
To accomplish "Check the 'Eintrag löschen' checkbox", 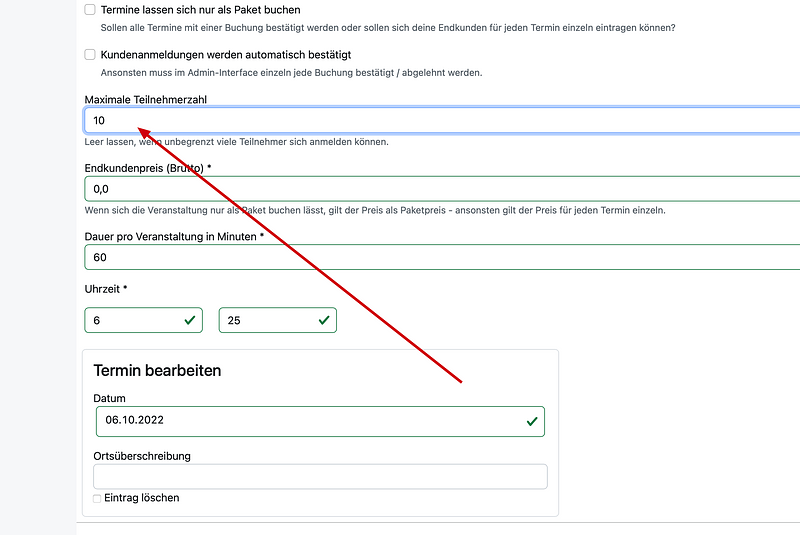I will tap(97, 498).
